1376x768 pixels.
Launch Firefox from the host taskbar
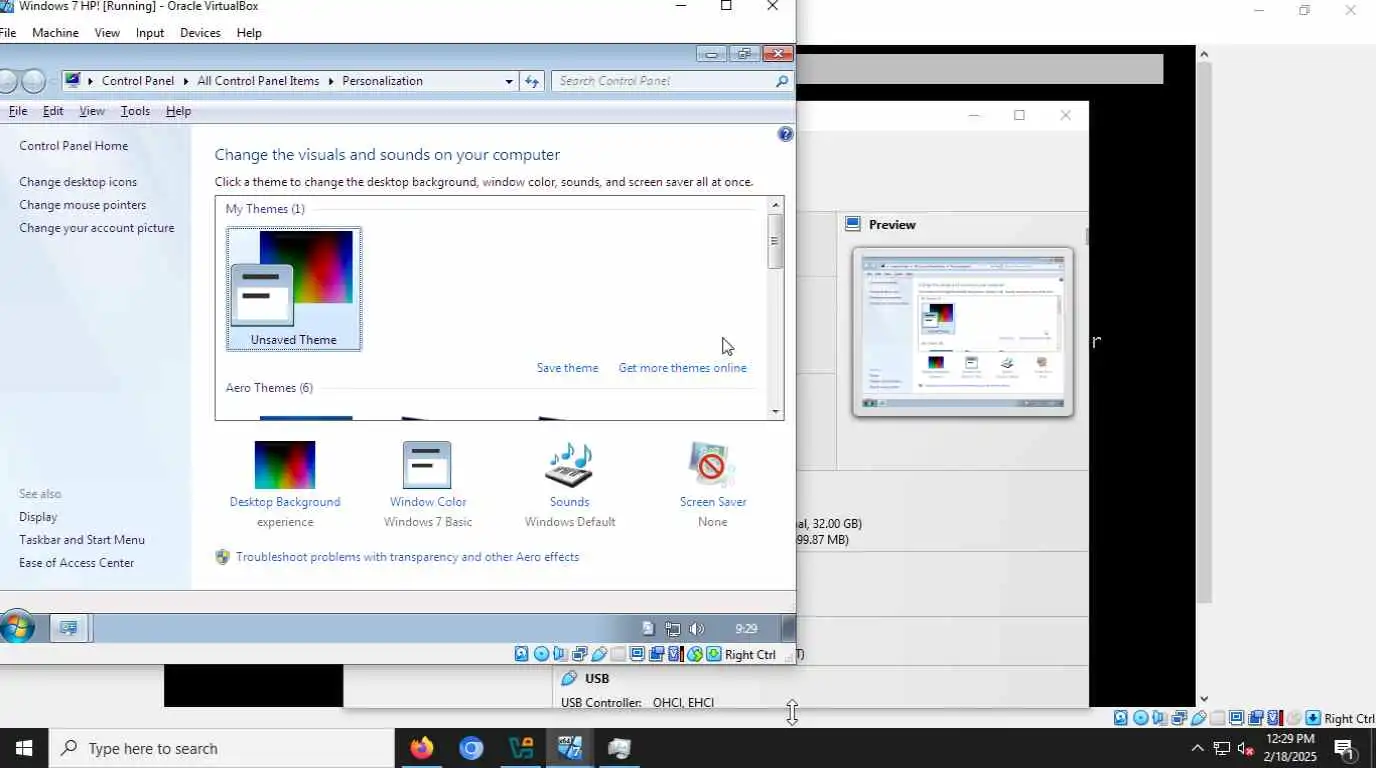tap(422, 748)
